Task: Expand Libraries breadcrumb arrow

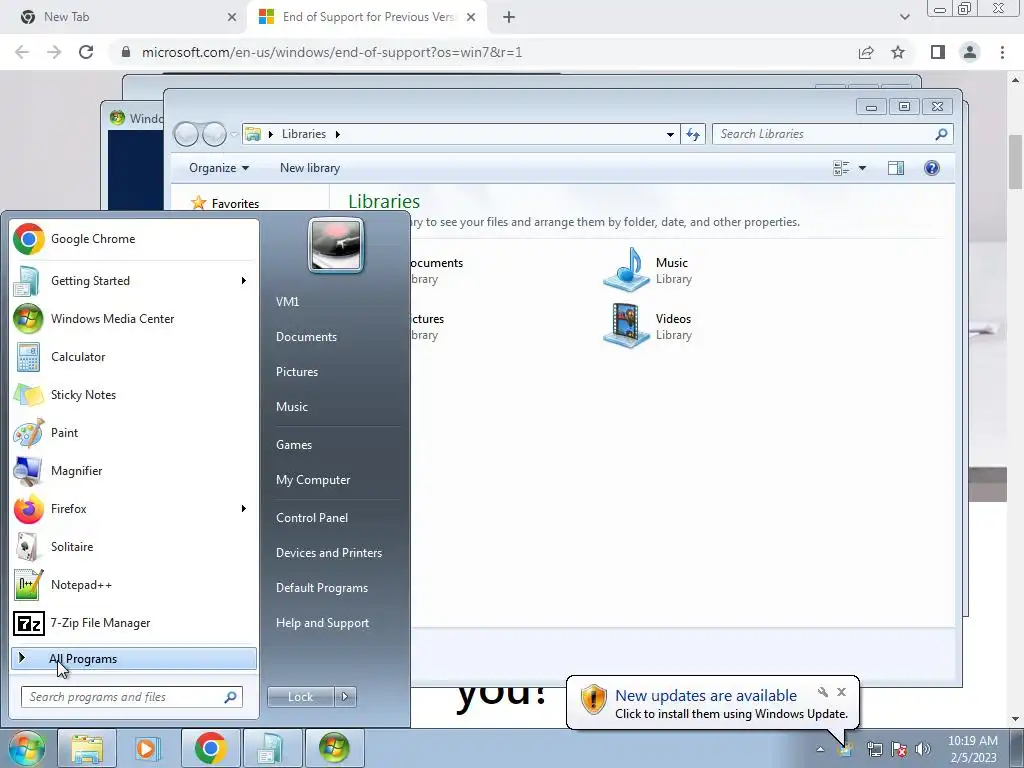Action: tap(338, 135)
